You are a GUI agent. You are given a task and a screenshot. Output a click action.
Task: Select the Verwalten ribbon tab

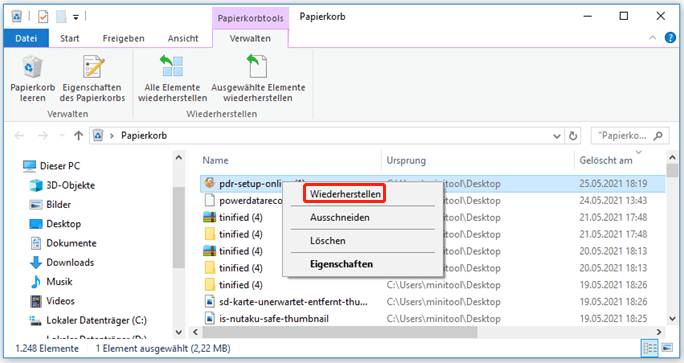point(250,38)
